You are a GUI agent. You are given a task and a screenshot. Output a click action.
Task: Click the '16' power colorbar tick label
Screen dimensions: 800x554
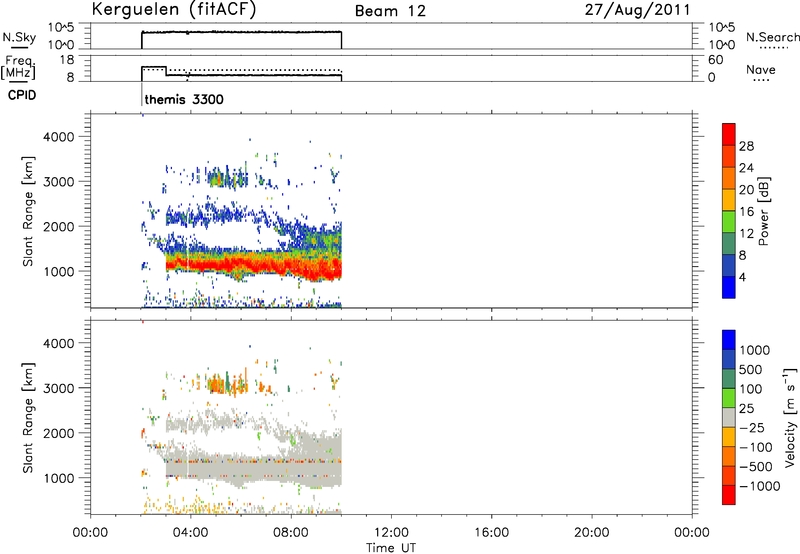coord(746,212)
